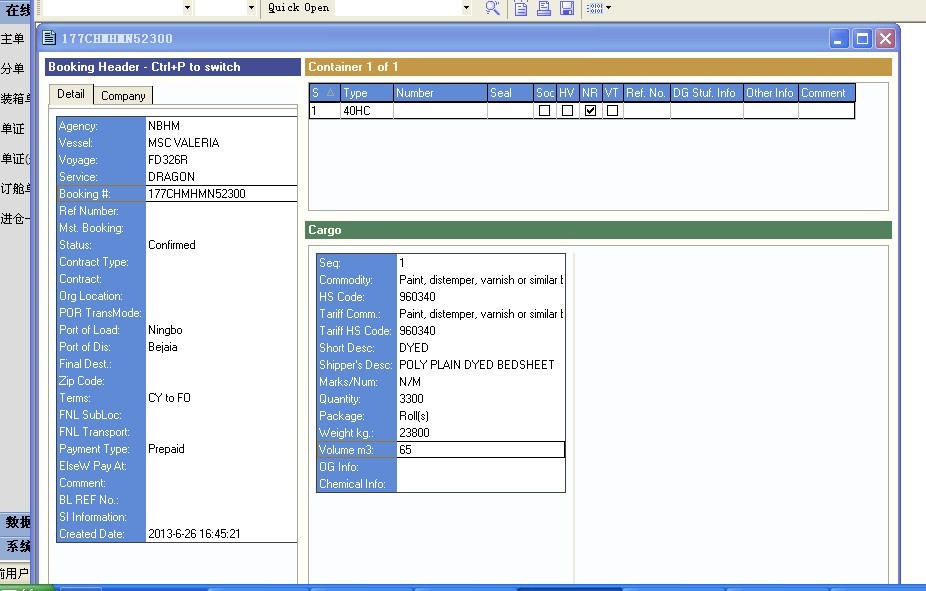Select the Detail tab

[70, 94]
